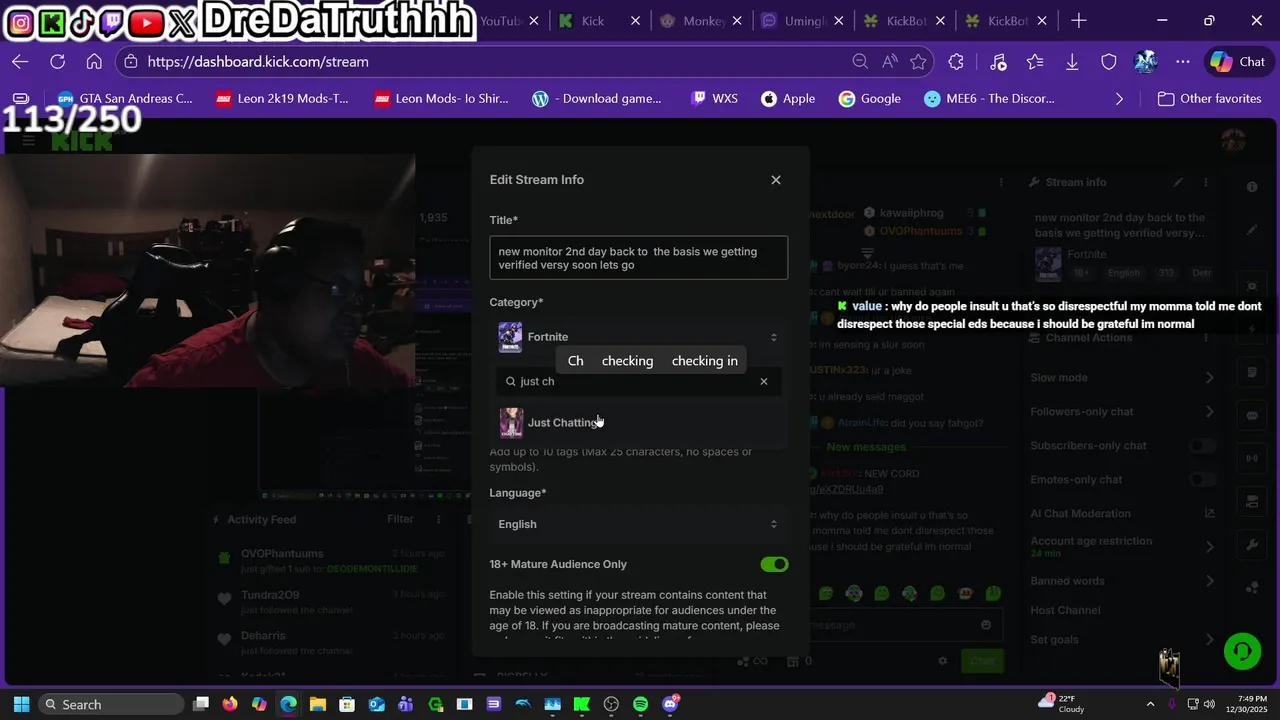Open Windows Start menu
This screenshot has height=720, width=1280.
tap(21, 704)
